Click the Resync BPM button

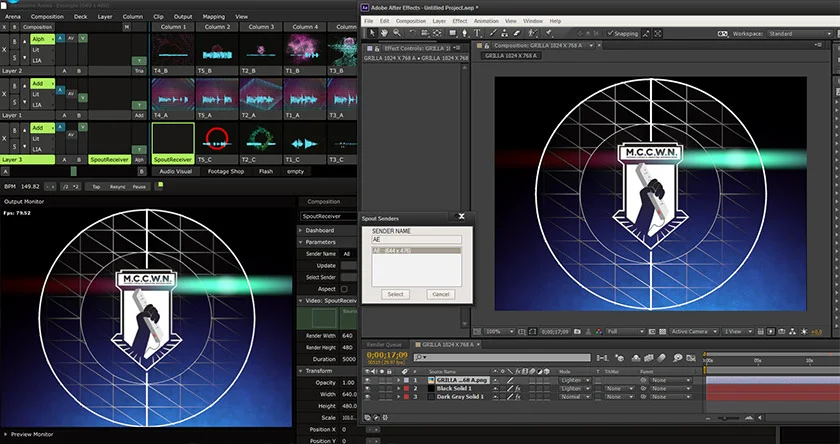pos(117,186)
